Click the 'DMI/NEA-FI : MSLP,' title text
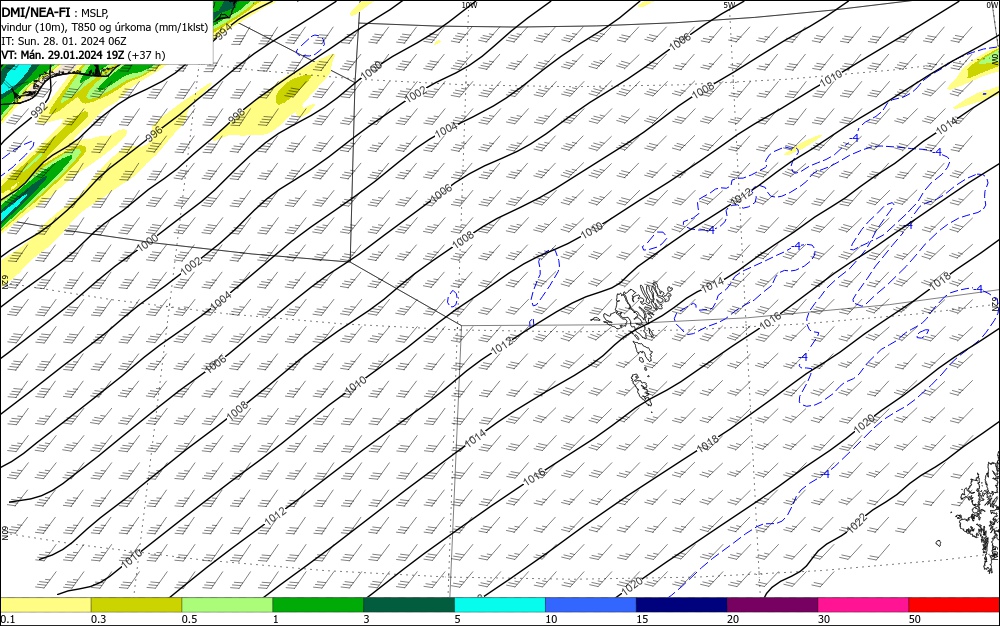The image size is (1000, 626). [55, 12]
